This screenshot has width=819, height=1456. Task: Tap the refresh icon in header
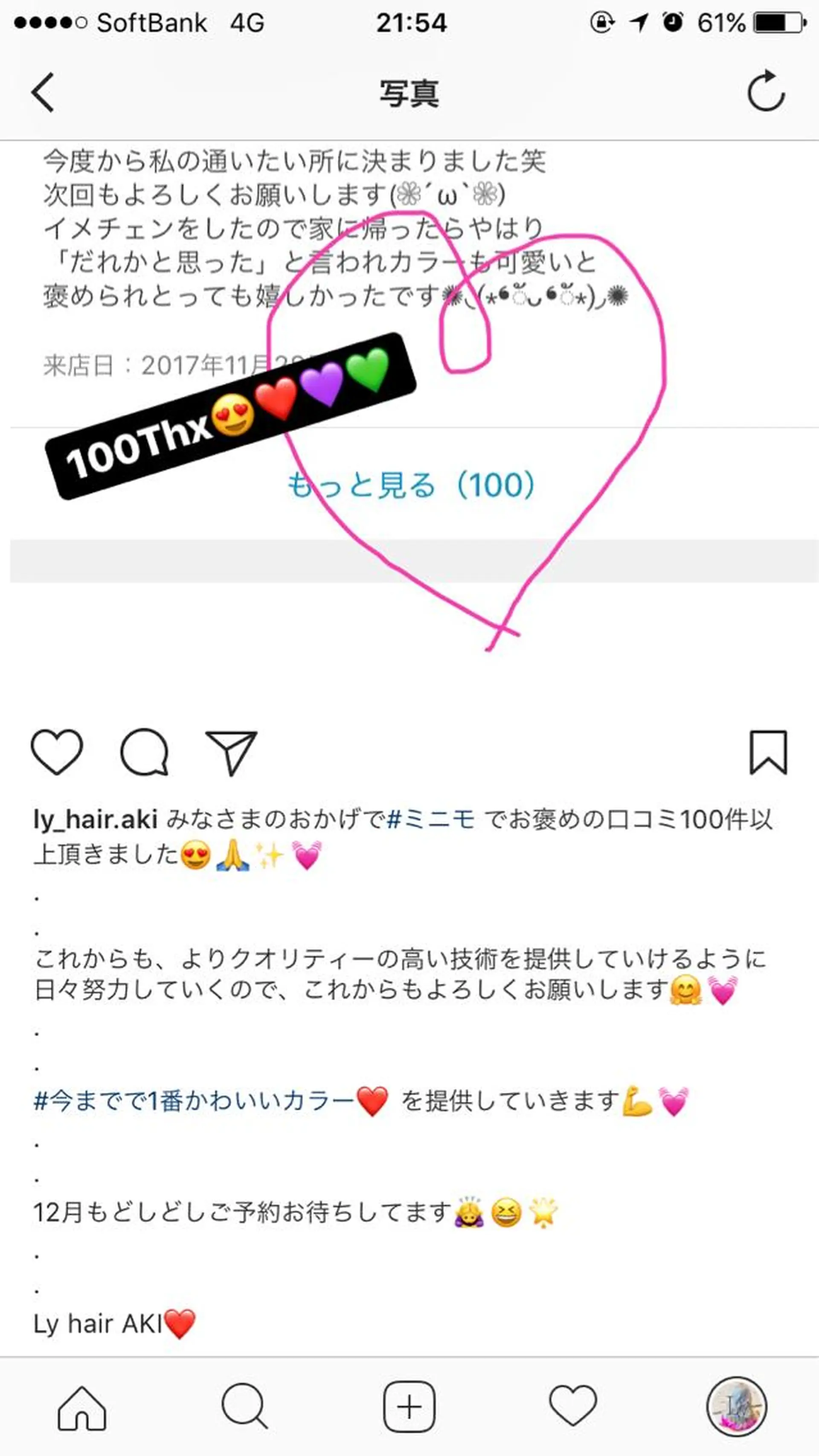766,90
